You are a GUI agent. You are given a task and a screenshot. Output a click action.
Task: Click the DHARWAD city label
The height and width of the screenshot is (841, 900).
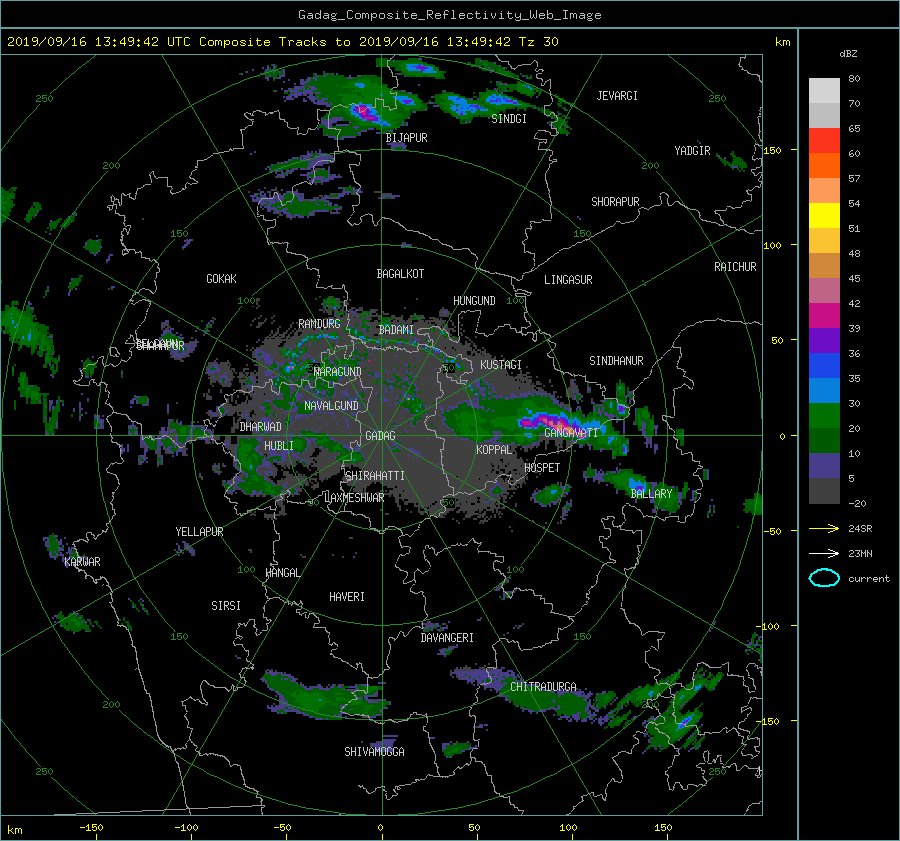(260, 427)
